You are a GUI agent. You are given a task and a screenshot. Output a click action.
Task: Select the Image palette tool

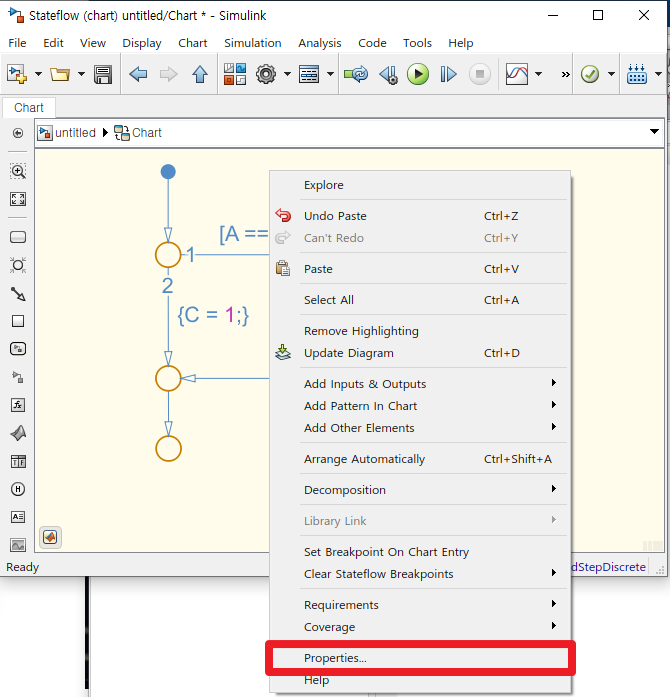point(18,545)
